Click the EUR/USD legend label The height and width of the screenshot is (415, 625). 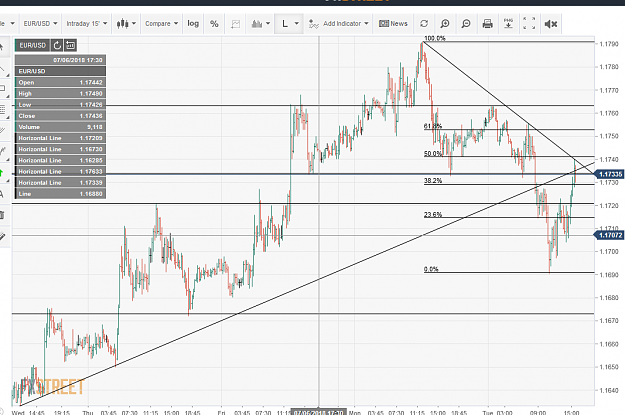pos(33,45)
